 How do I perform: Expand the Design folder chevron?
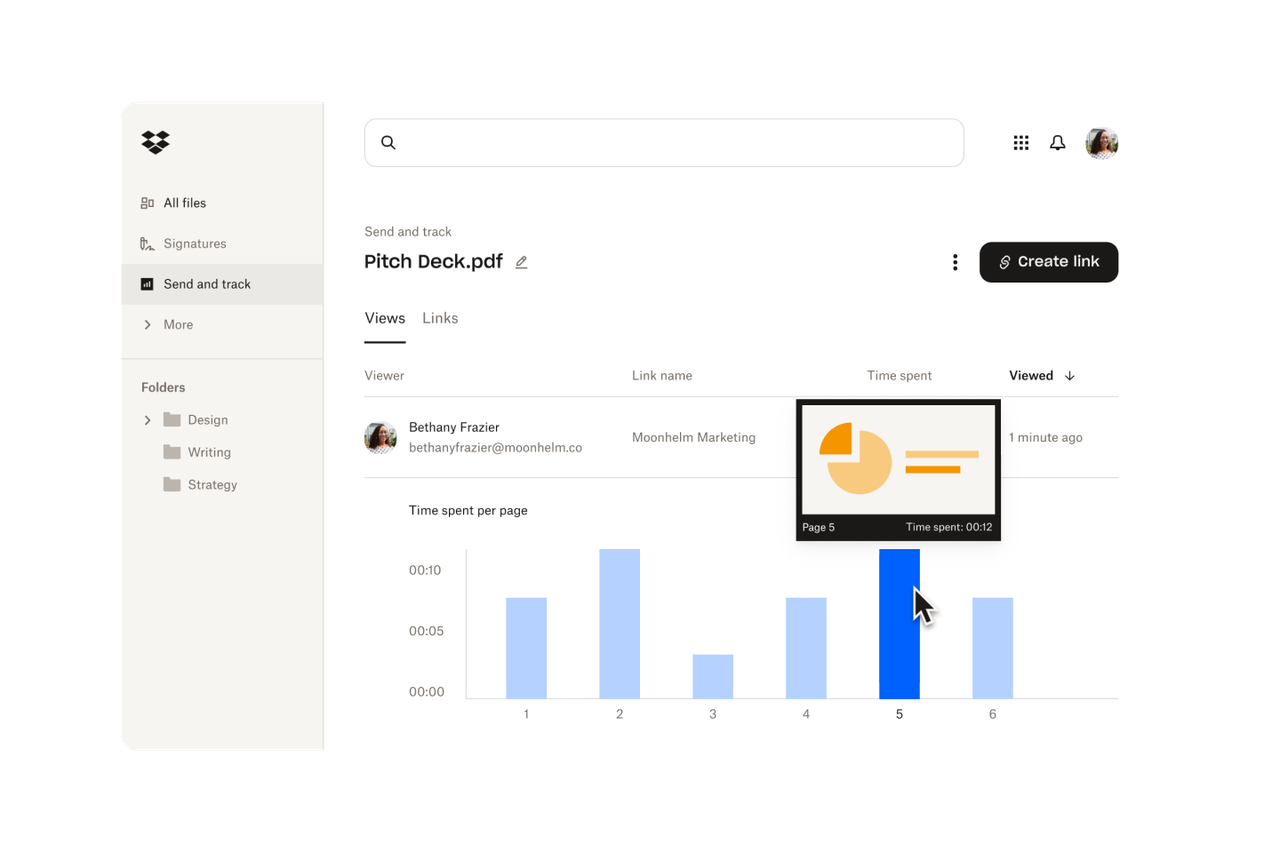(x=148, y=420)
